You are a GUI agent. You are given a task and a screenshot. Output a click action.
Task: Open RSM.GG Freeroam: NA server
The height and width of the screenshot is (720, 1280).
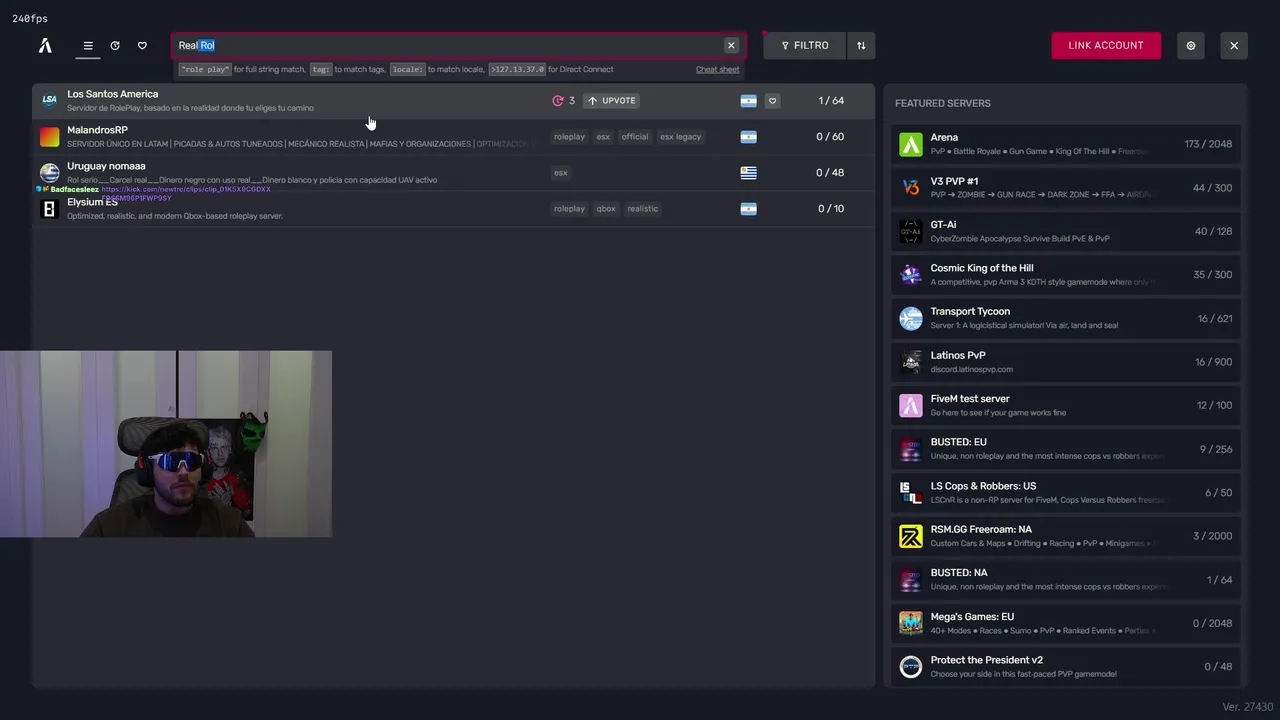[1065, 536]
